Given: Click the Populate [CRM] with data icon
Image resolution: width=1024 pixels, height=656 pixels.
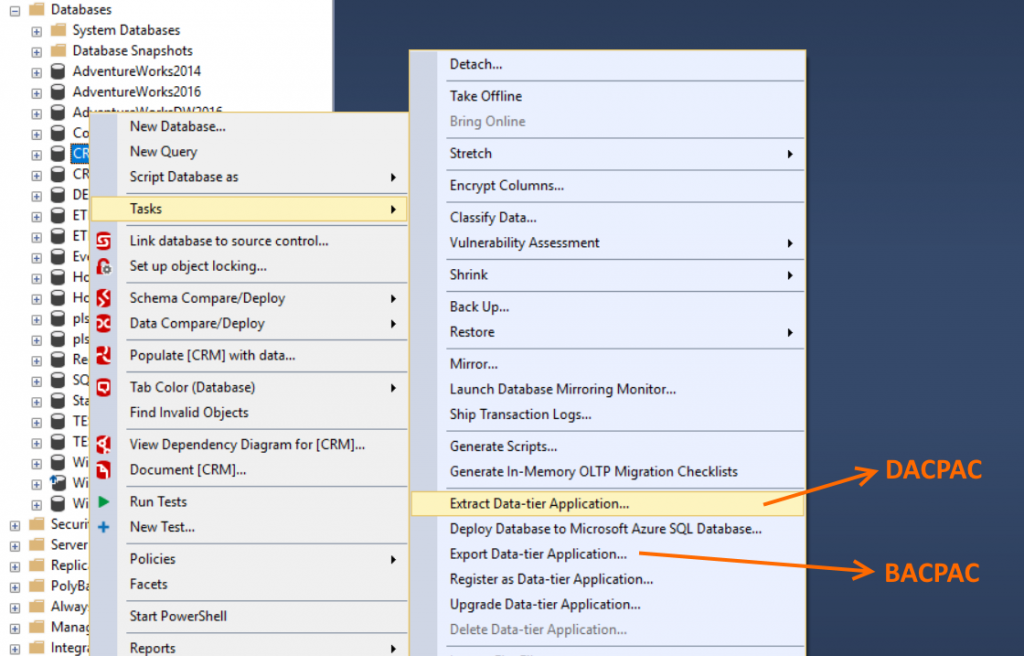Looking at the screenshot, I should click(105, 356).
